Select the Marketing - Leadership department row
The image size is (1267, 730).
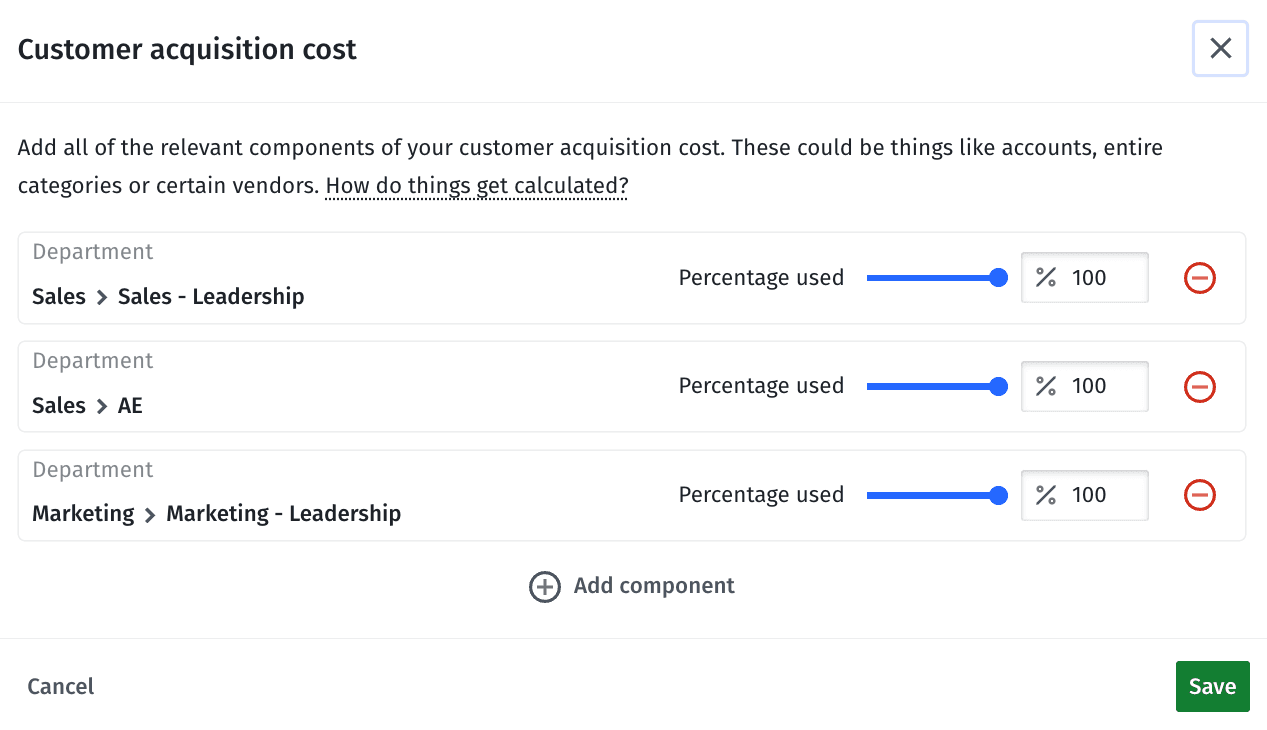[632, 496]
